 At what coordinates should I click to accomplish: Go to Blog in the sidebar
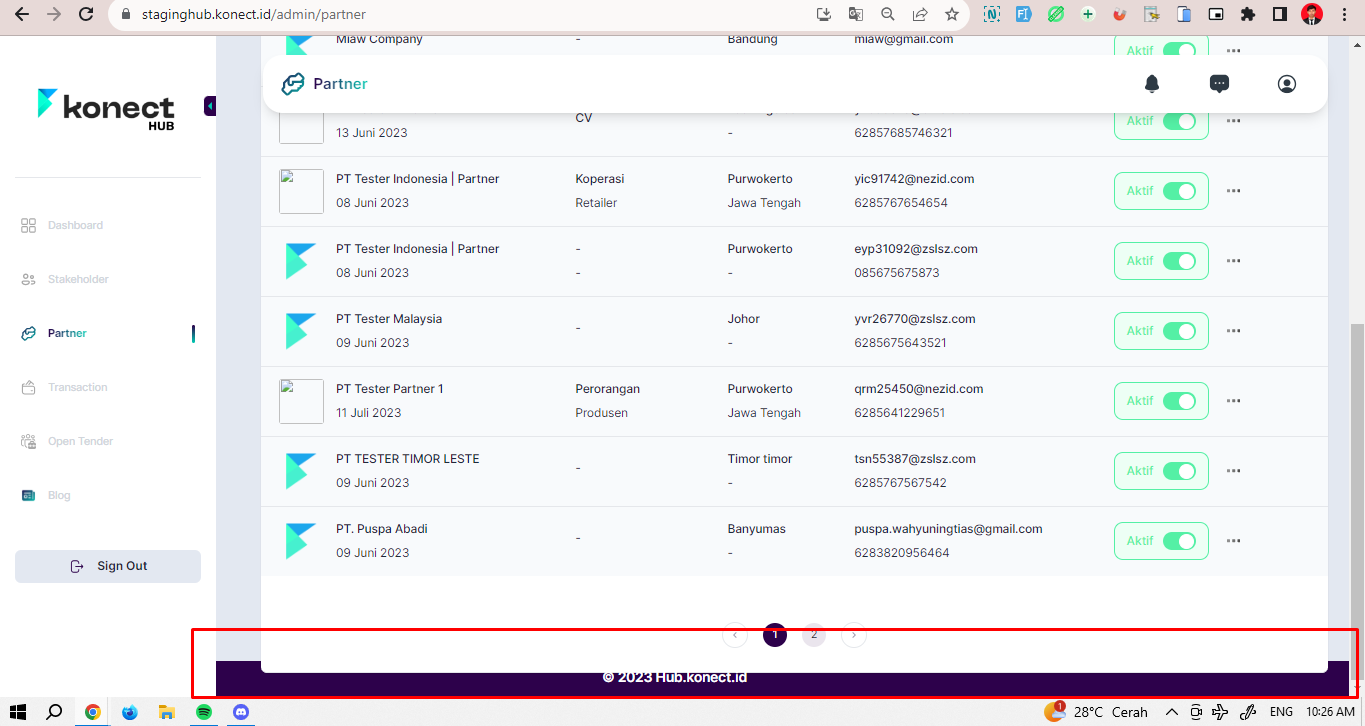coord(59,496)
